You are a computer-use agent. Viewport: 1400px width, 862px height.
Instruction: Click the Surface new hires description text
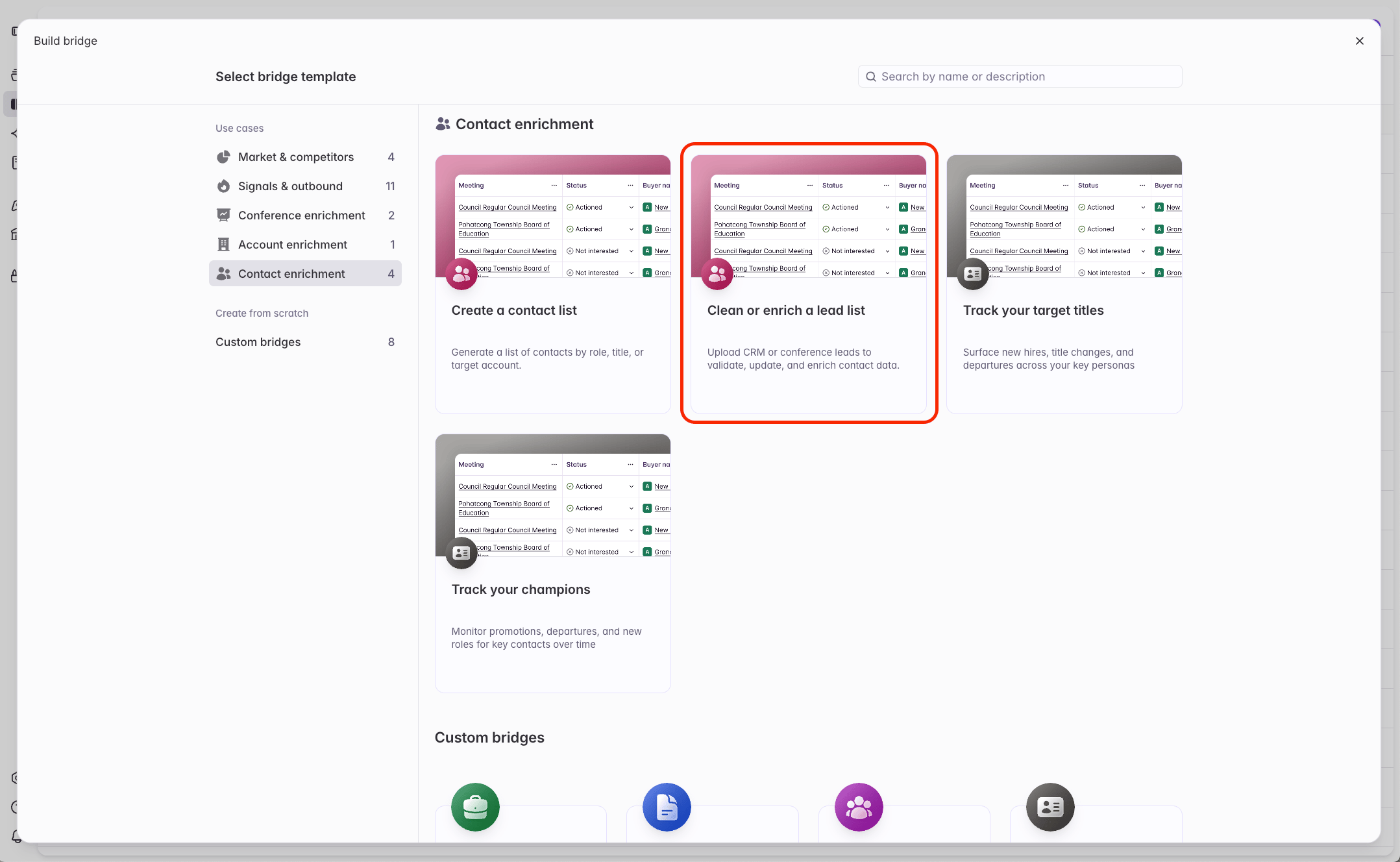click(x=1049, y=359)
